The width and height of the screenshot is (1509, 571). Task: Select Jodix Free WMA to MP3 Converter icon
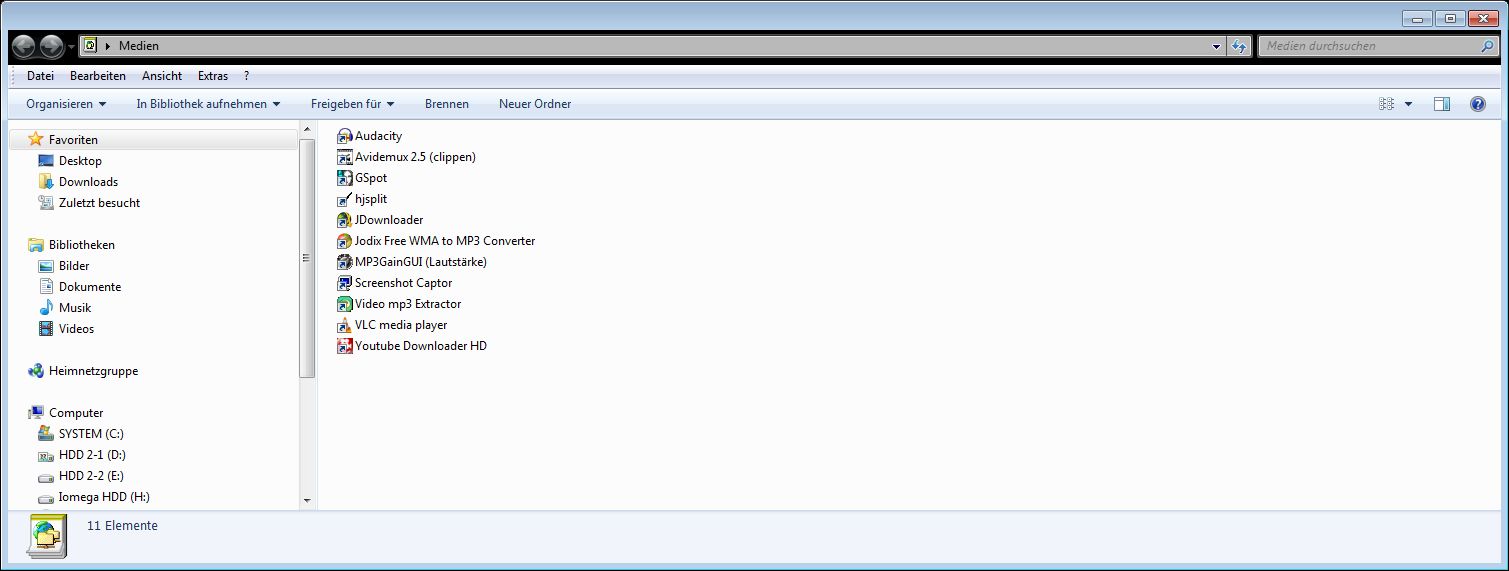tap(345, 241)
